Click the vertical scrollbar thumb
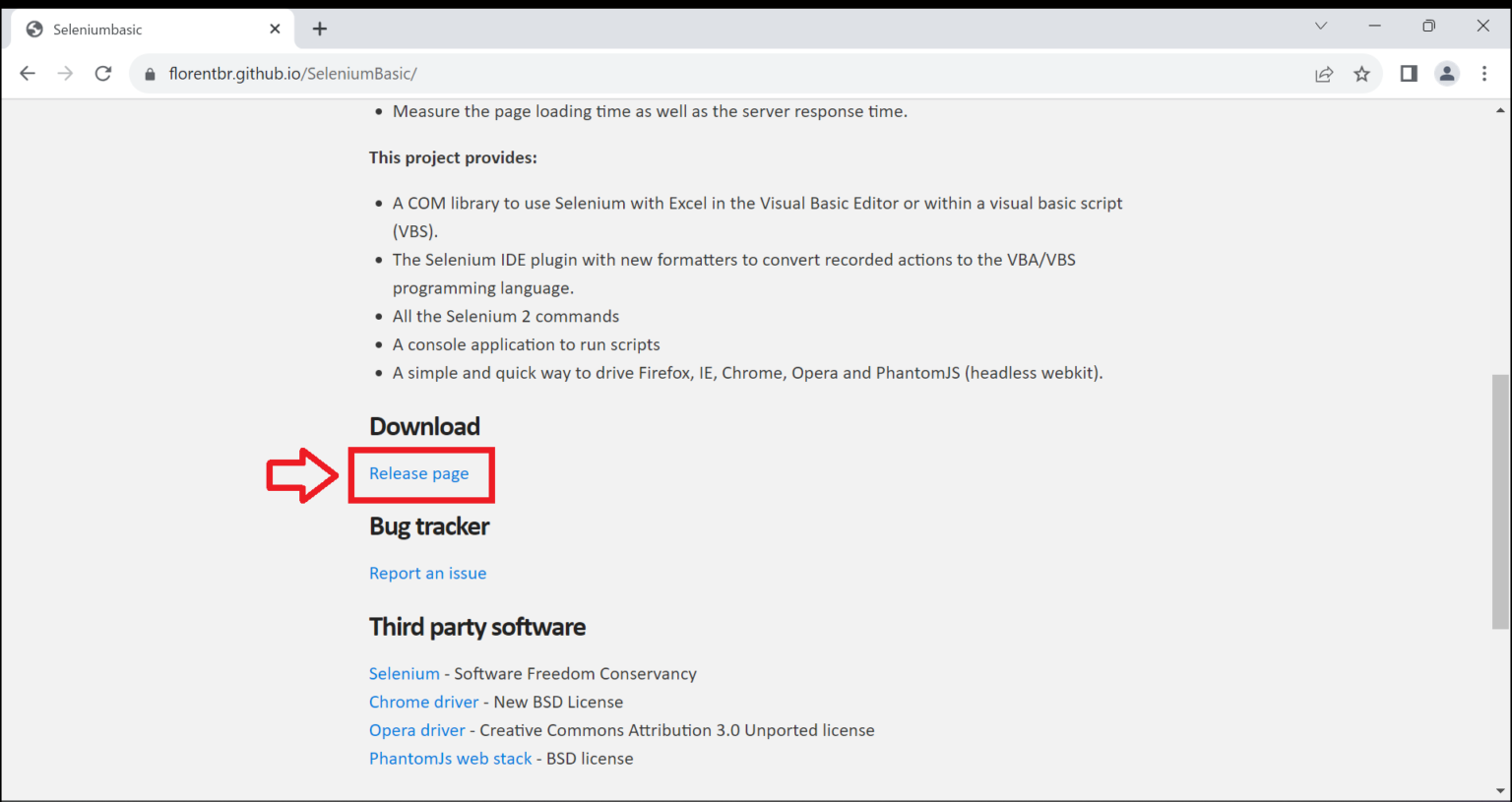This screenshot has height=802, width=1512. (1499, 500)
